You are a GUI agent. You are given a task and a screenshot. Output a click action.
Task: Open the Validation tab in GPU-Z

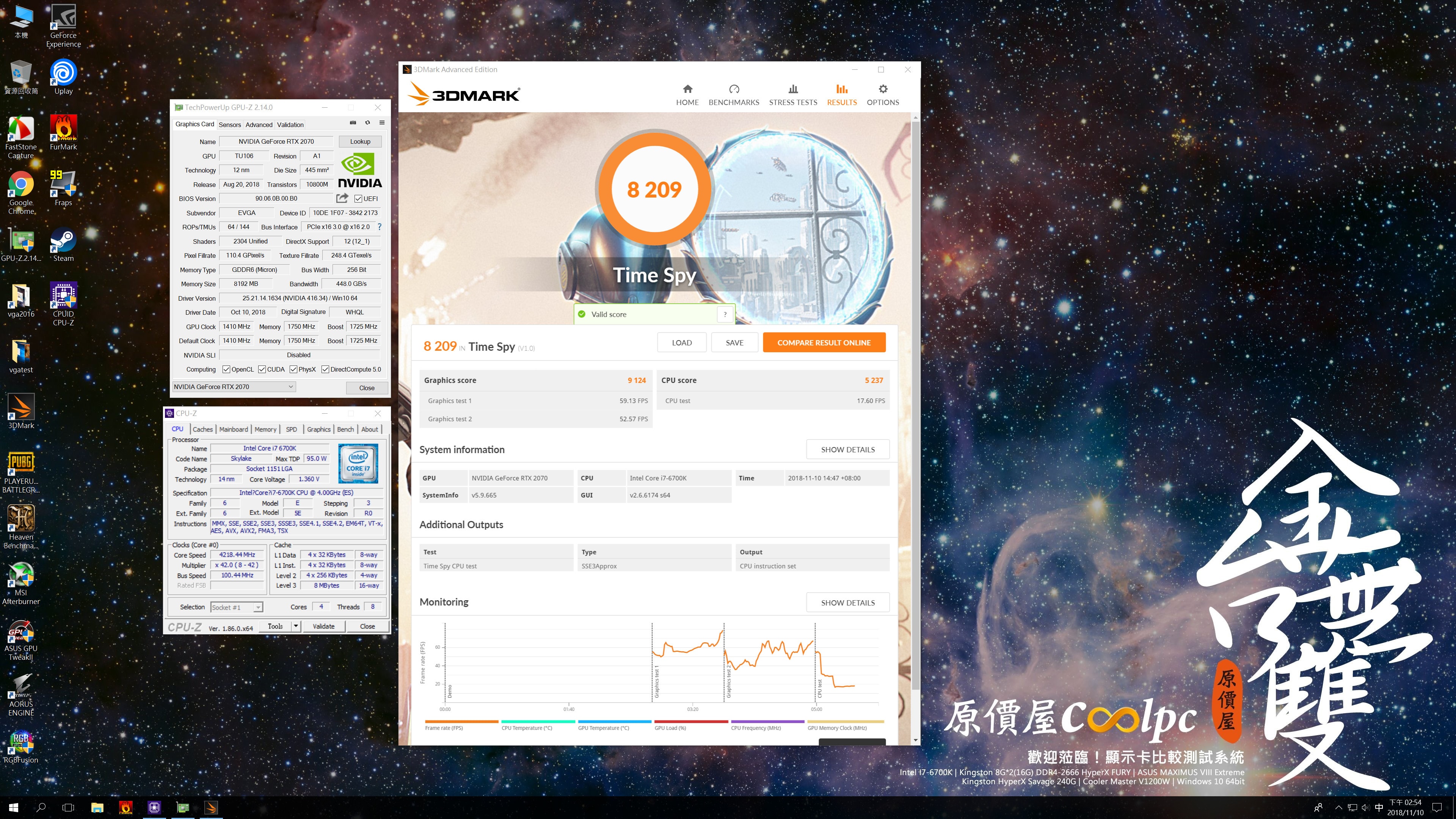(x=290, y=124)
